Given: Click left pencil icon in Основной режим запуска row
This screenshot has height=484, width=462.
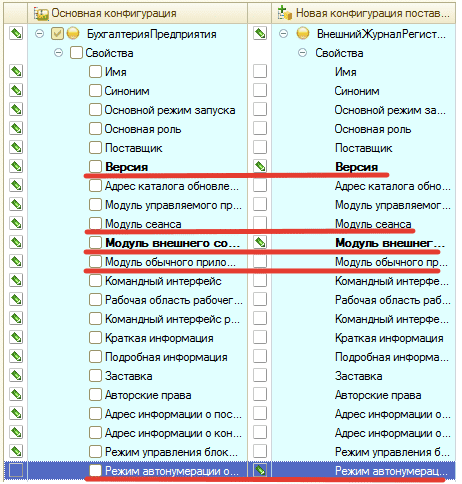Looking at the screenshot, I should [16, 110].
